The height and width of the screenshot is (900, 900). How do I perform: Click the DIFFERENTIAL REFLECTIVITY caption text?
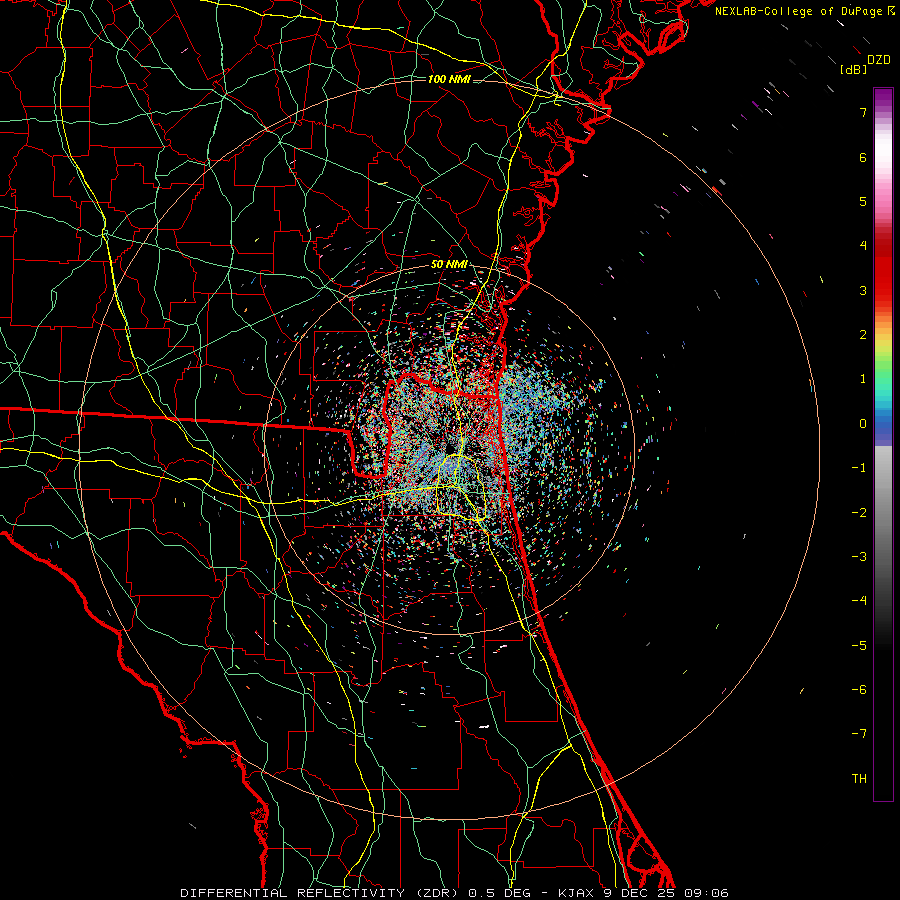(293, 893)
